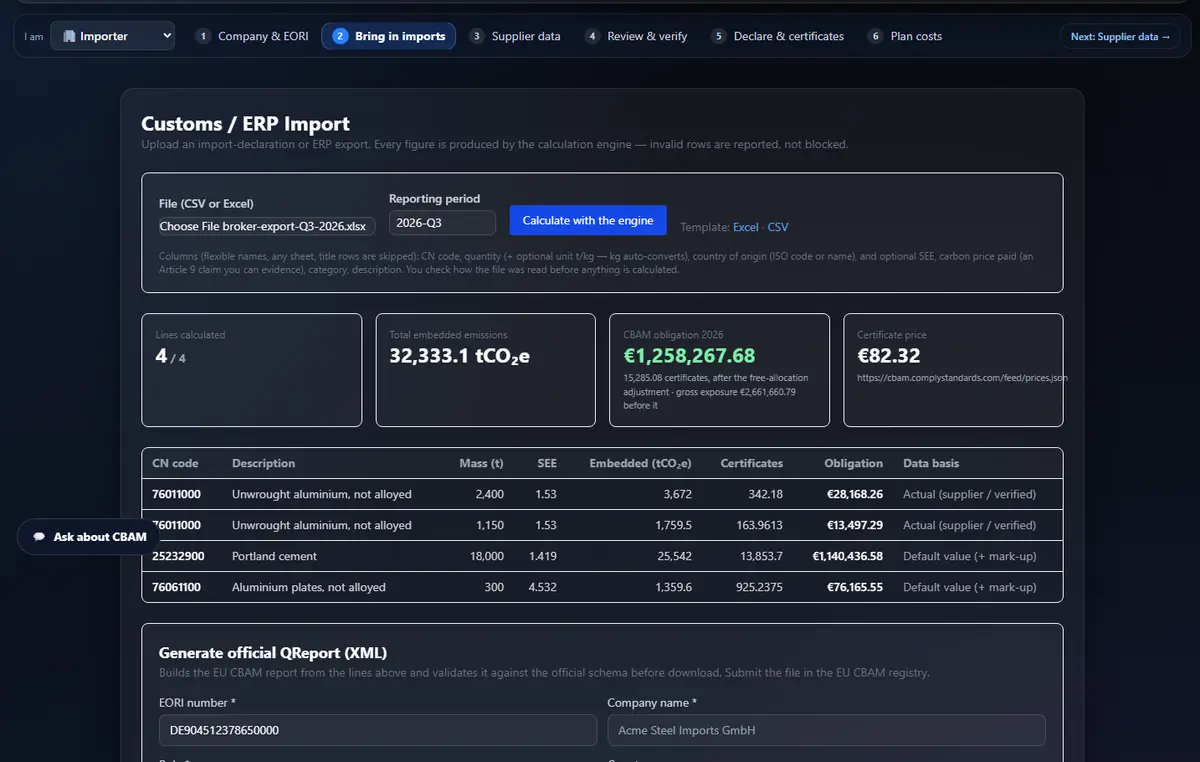The image size is (1200, 762).
Task: Click the Mass (t) column header
Action: click(x=481, y=463)
